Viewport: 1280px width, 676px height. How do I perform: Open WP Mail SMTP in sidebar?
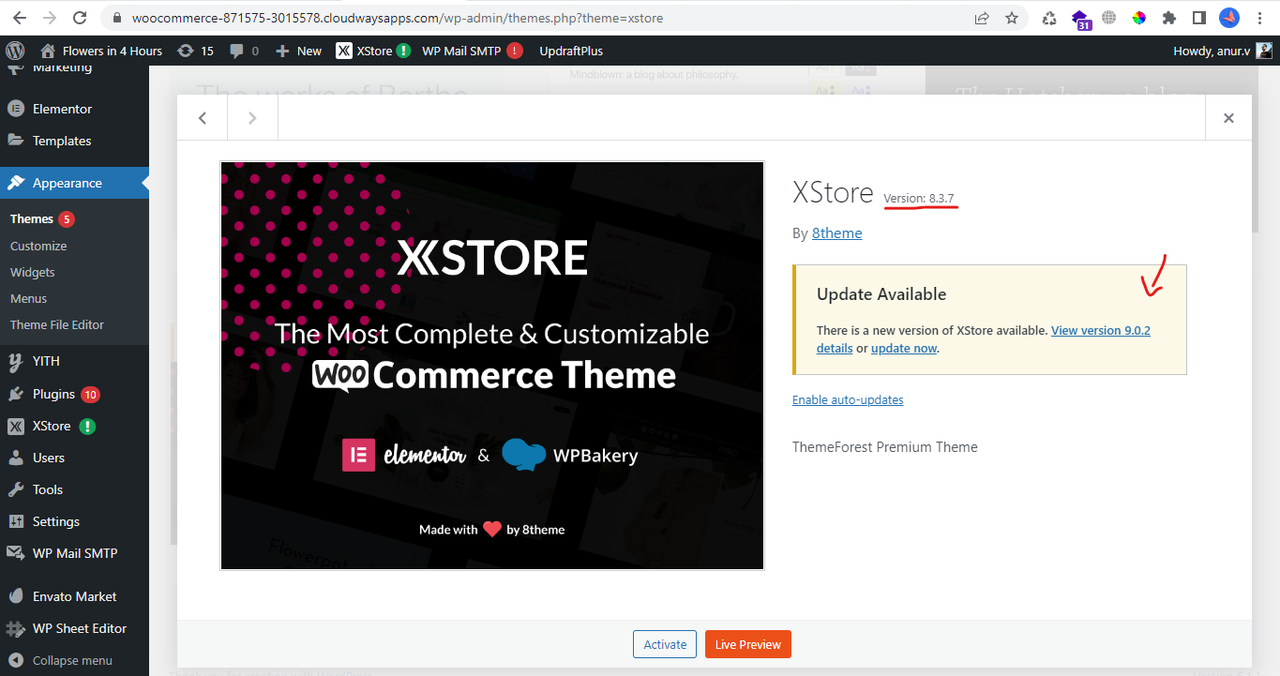point(74,553)
